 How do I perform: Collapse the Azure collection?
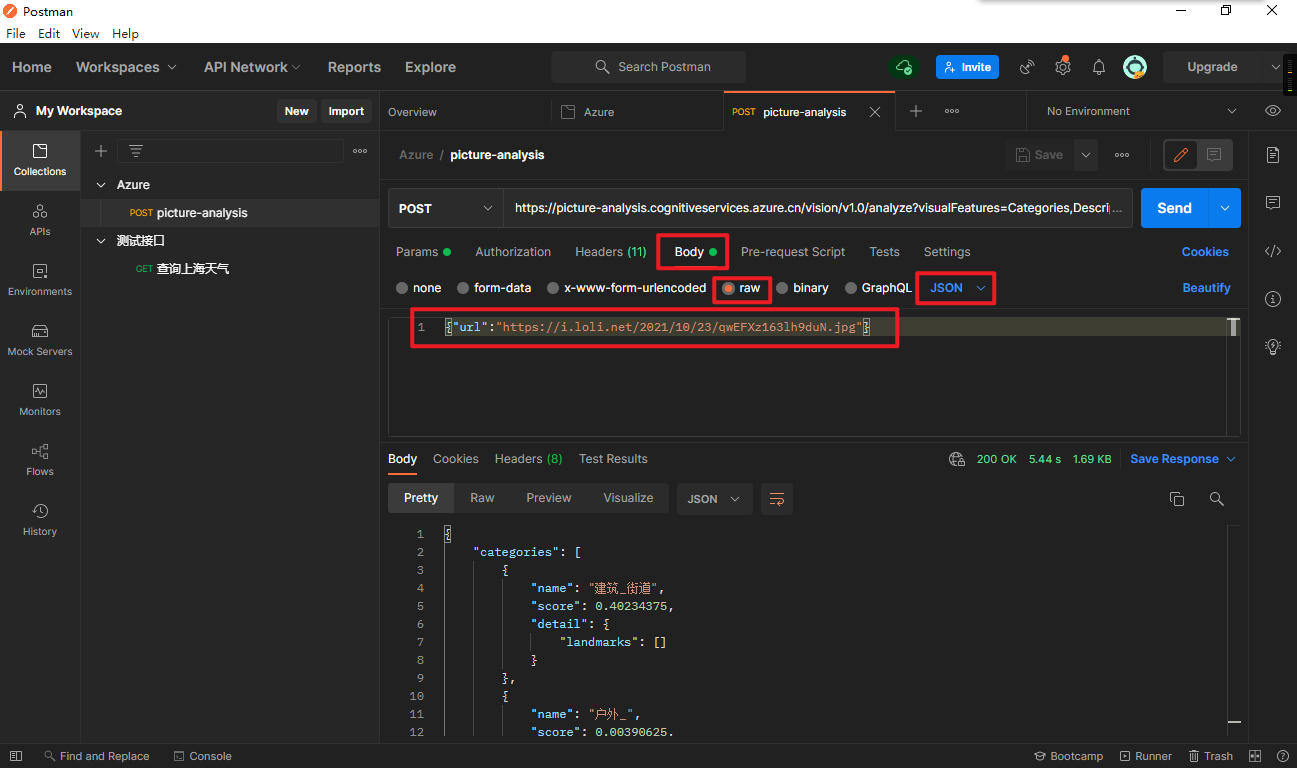(101, 185)
